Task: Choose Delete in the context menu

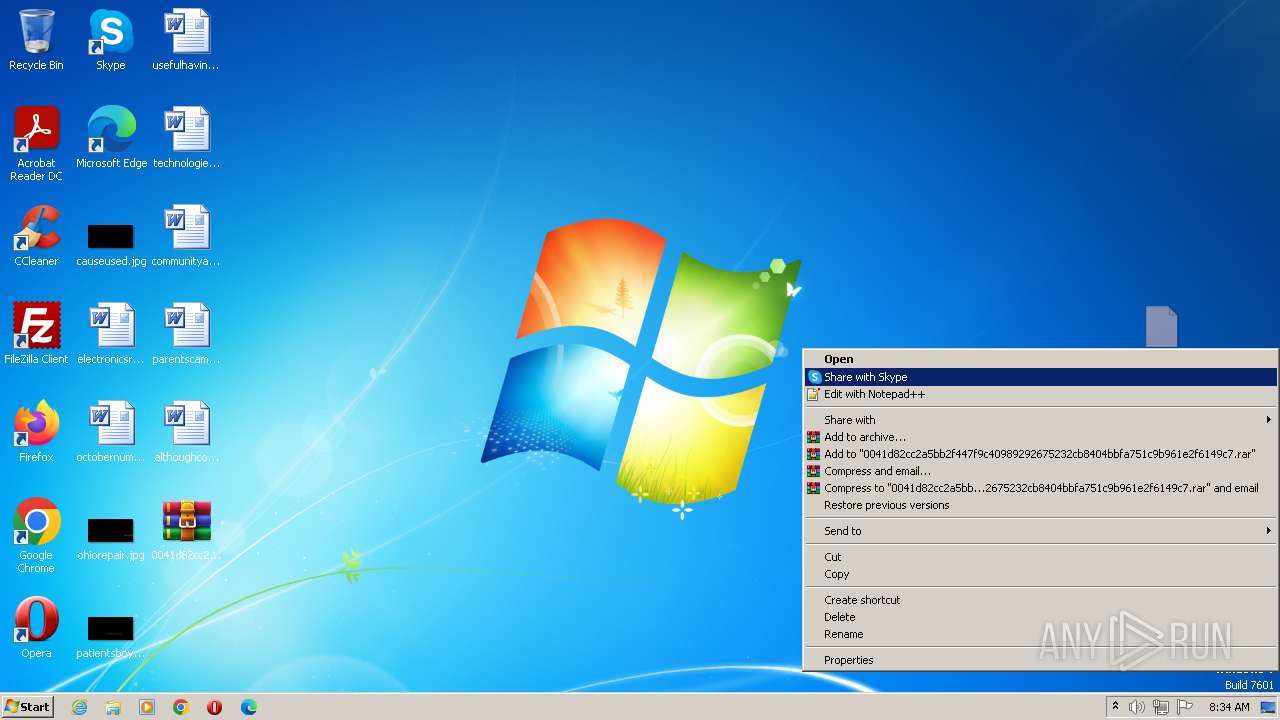Action: click(1040, 617)
